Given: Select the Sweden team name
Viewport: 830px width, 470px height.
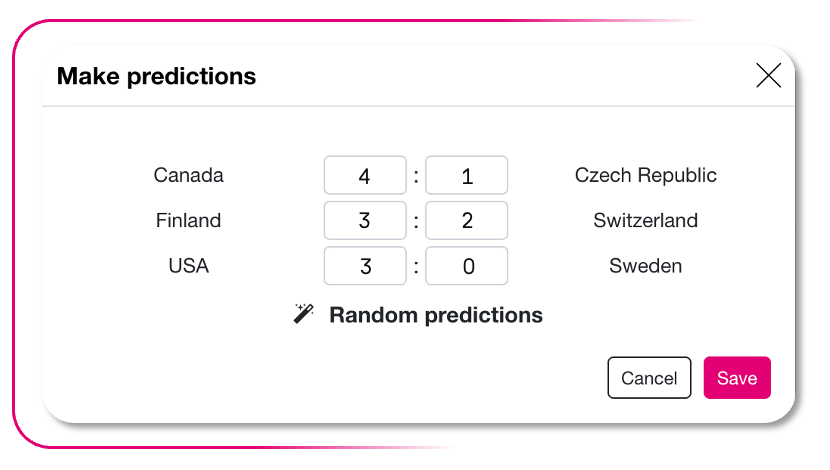Looking at the screenshot, I should [645, 266].
